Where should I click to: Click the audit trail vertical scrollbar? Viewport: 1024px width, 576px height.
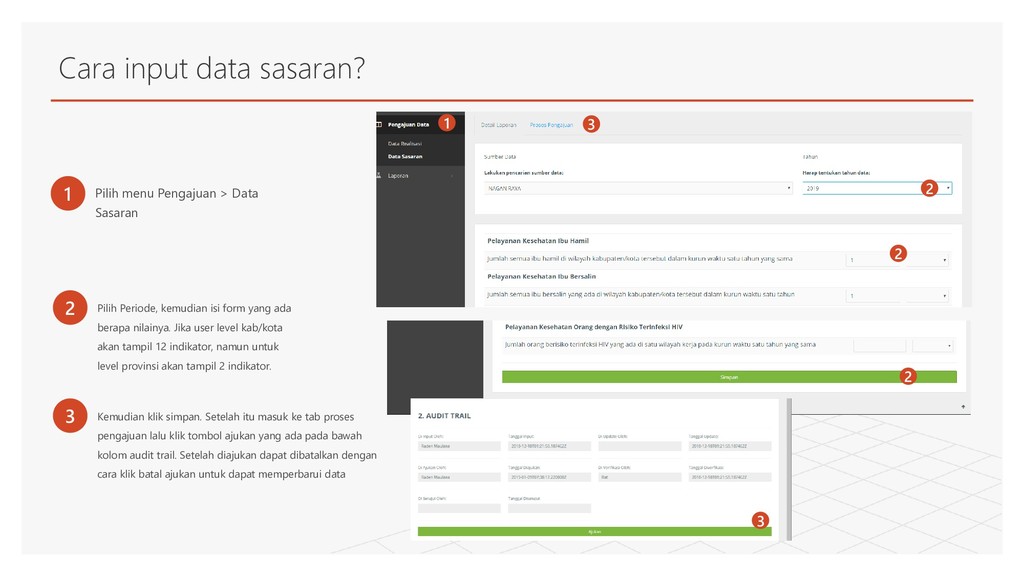[x=789, y=469]
